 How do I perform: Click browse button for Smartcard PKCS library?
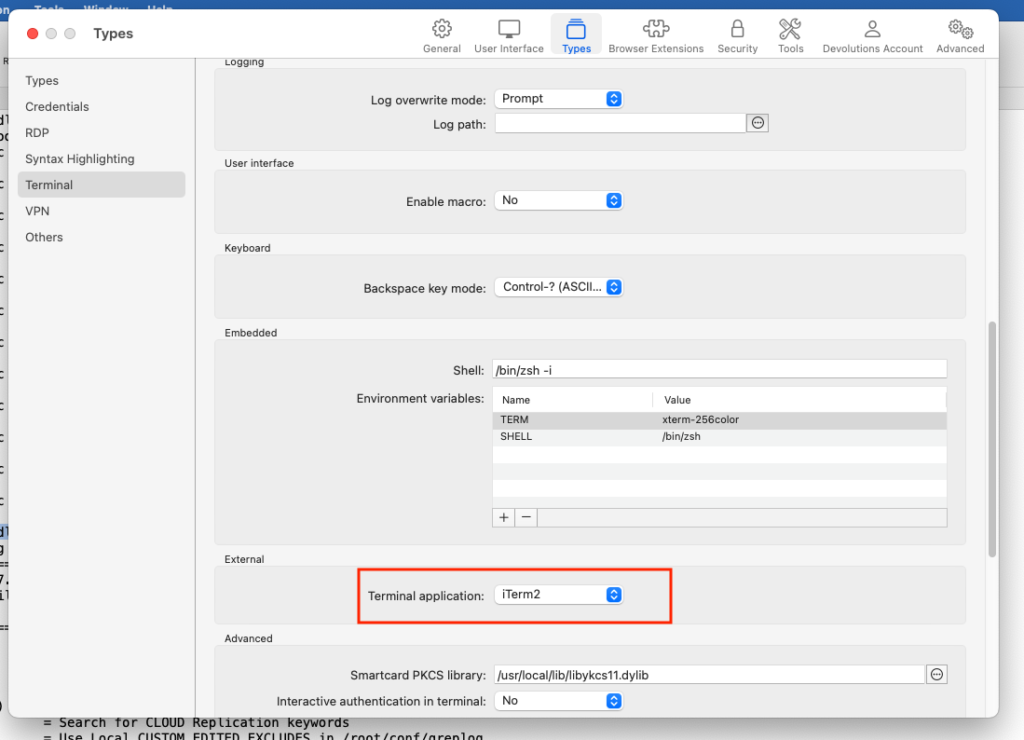pos(937,675)
